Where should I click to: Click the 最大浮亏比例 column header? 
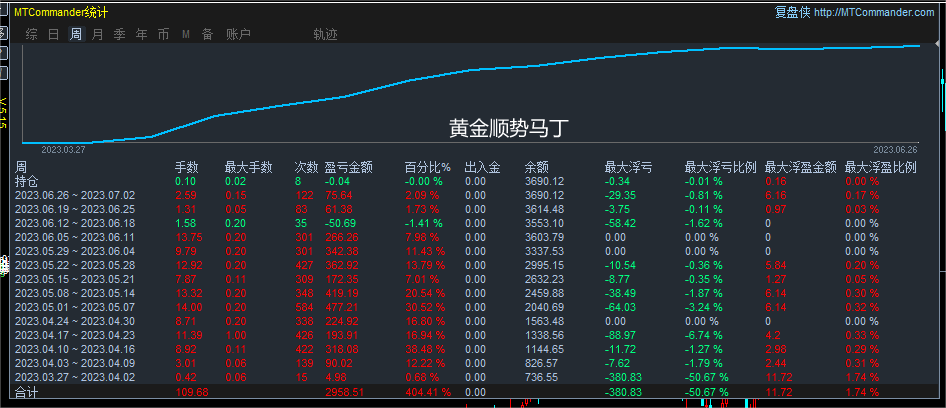point(720,167)
